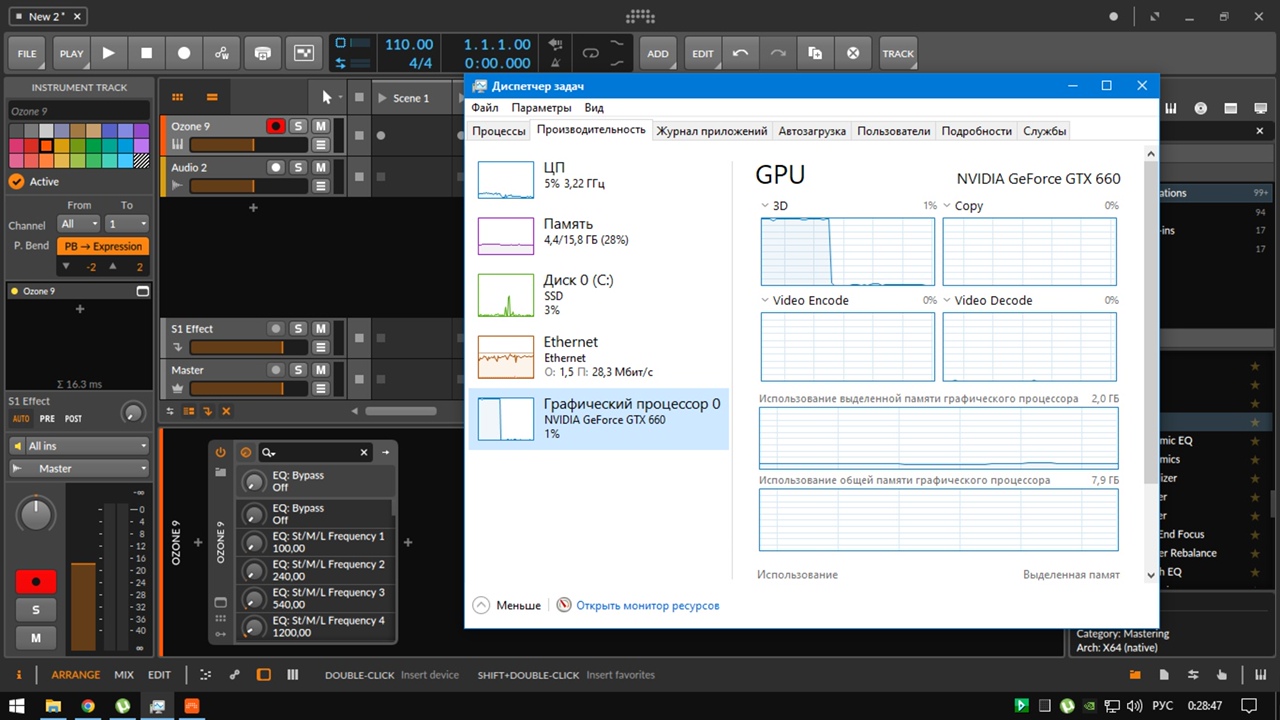1280x720 pixels.
Task: Click the loop toggle icon in transport
Action: point(590,53)
